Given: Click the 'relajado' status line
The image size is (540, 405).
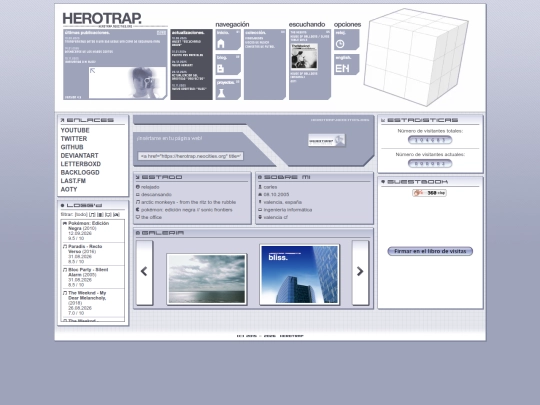Looking at the screenshot, I should tap(147, 187).
